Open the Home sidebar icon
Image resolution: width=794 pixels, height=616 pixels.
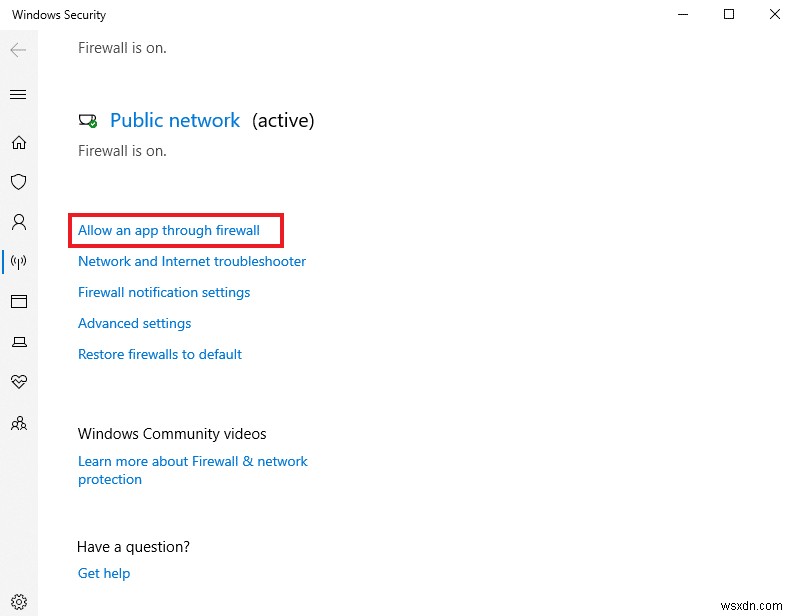click(18, 143)
